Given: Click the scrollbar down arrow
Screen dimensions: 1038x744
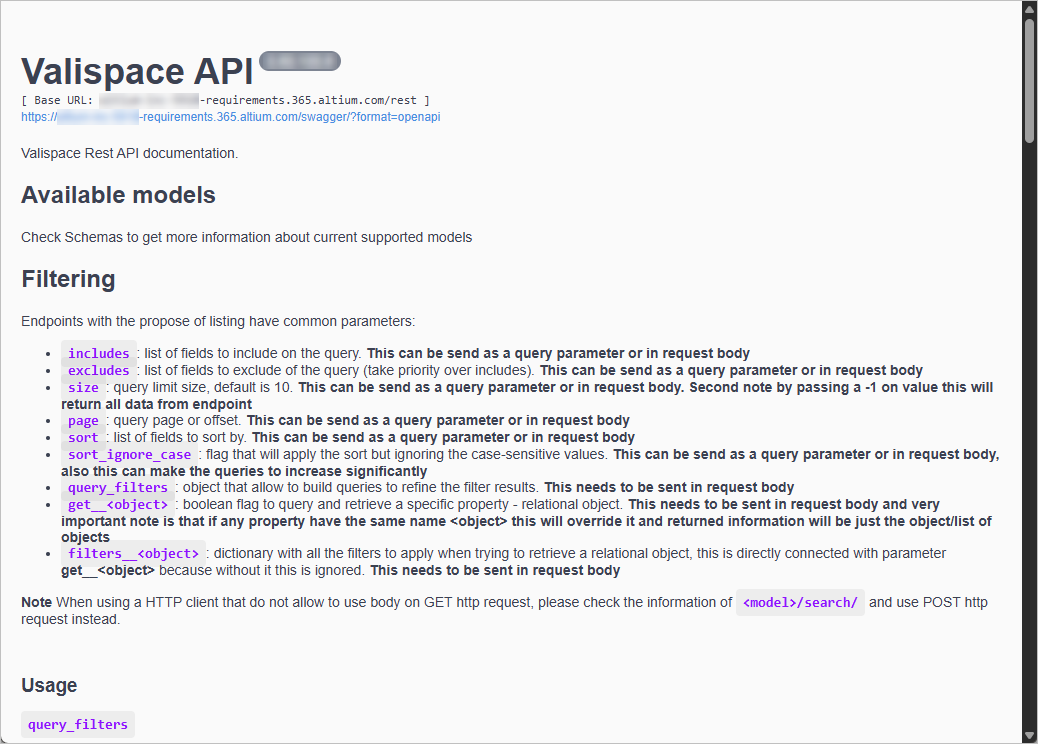Looking at the screenshot, I should click(1029, 736).
